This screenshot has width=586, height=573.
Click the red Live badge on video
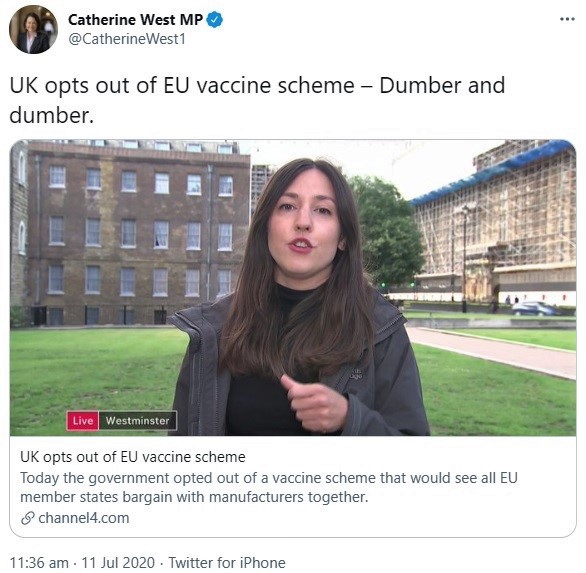pos(83,420)
